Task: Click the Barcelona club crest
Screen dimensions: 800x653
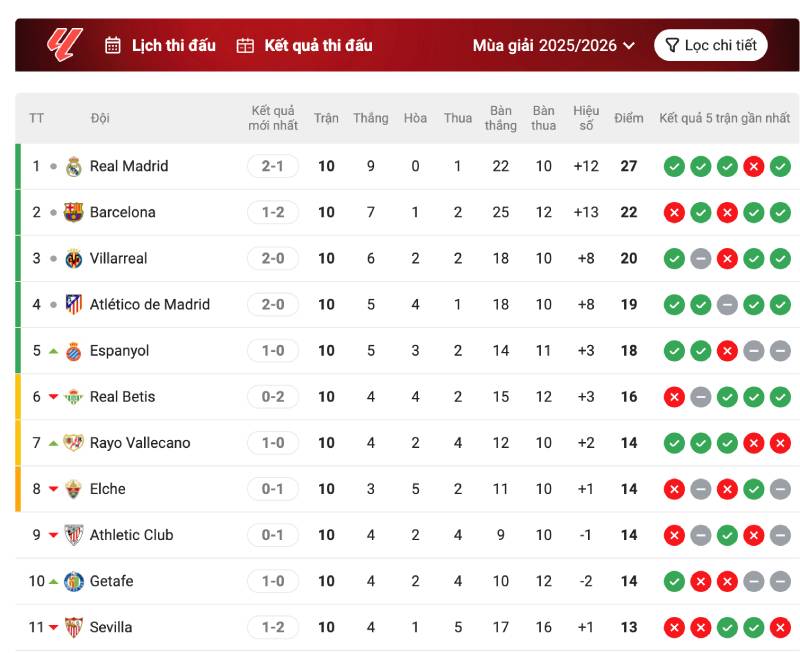Action: (x=73, y=212)
